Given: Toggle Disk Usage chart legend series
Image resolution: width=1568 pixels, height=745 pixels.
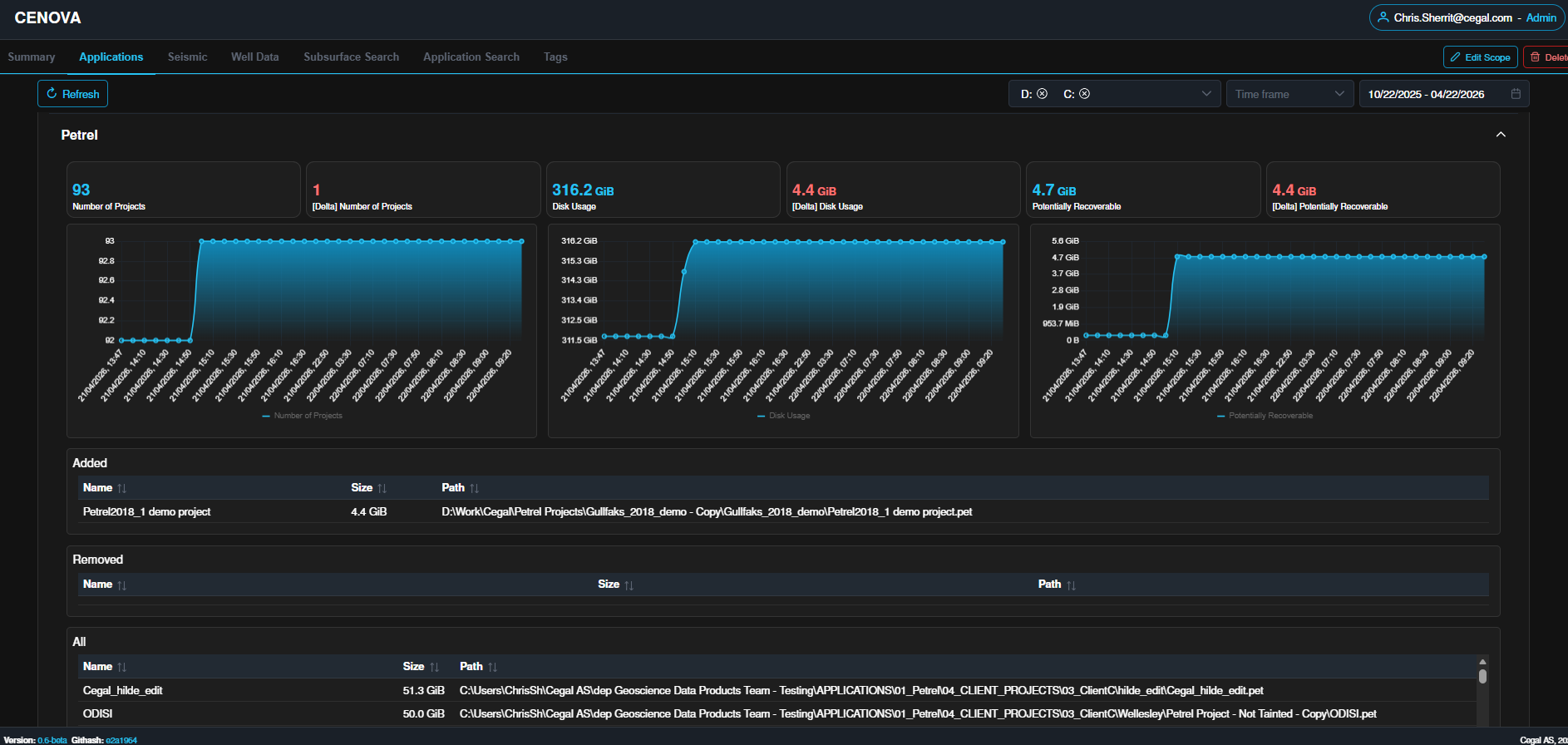Looking at the screenshot, I should click(783, 416).
